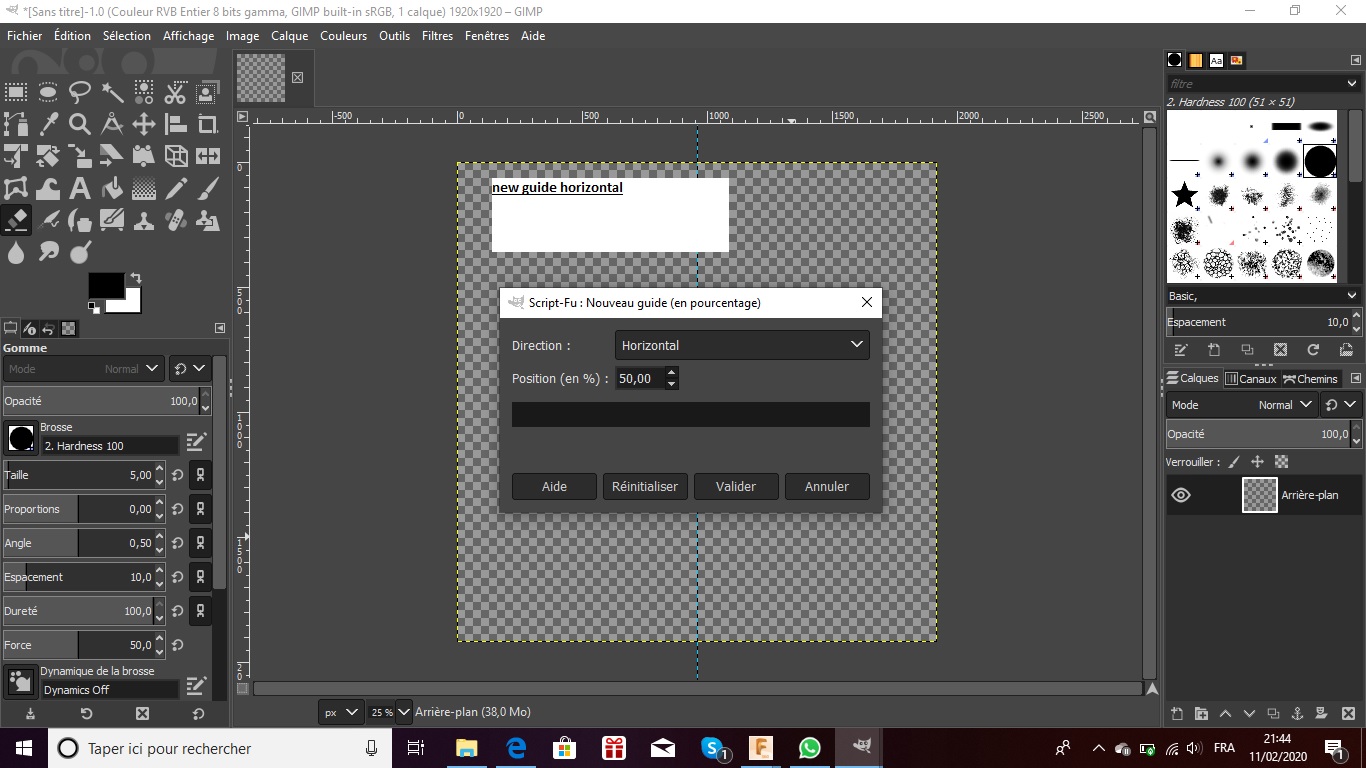Toggle the link button for Angle

(200, 544)
